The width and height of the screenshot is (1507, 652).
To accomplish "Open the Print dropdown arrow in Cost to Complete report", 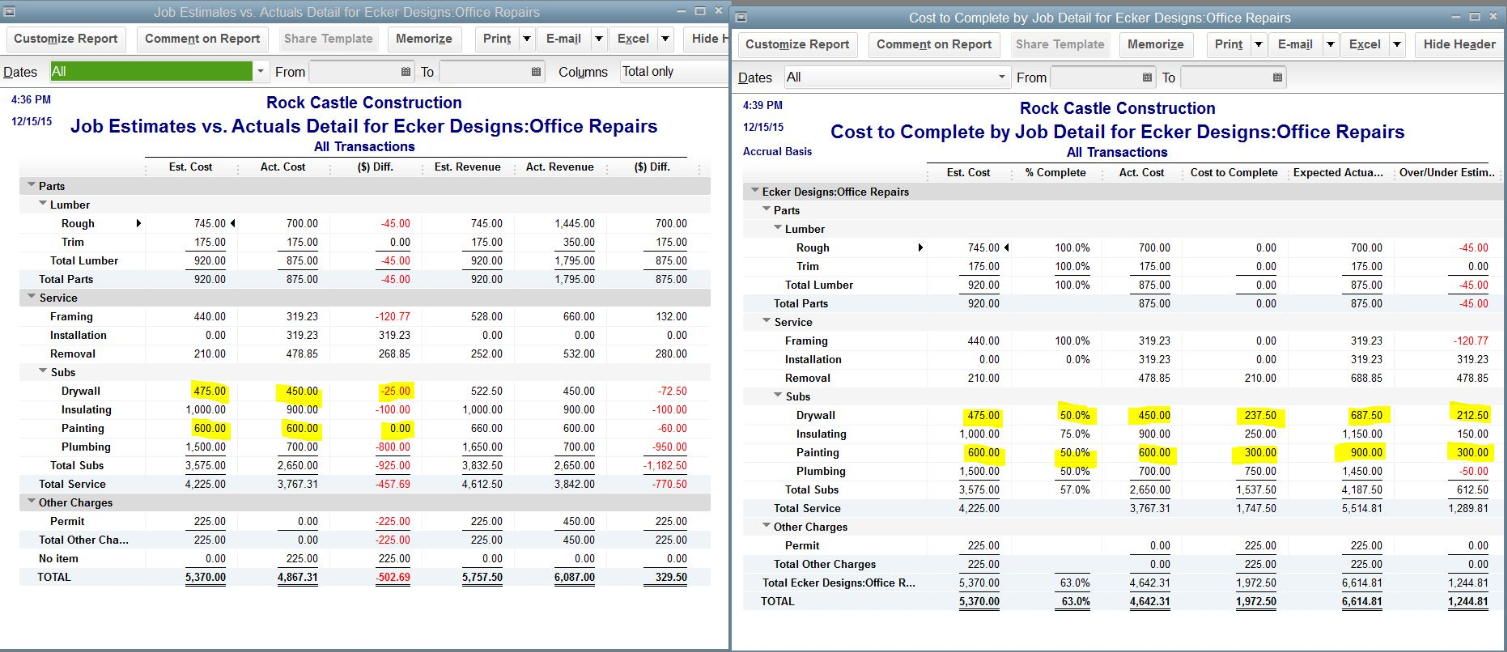I will click(1257, 45).
